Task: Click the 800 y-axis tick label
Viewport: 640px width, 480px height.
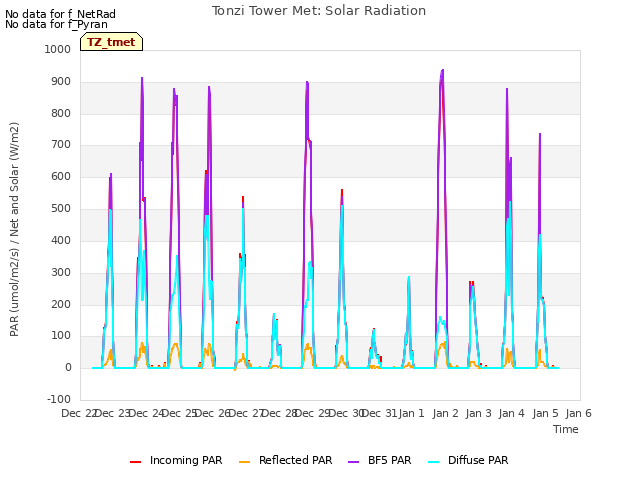Action: (61, 113)
